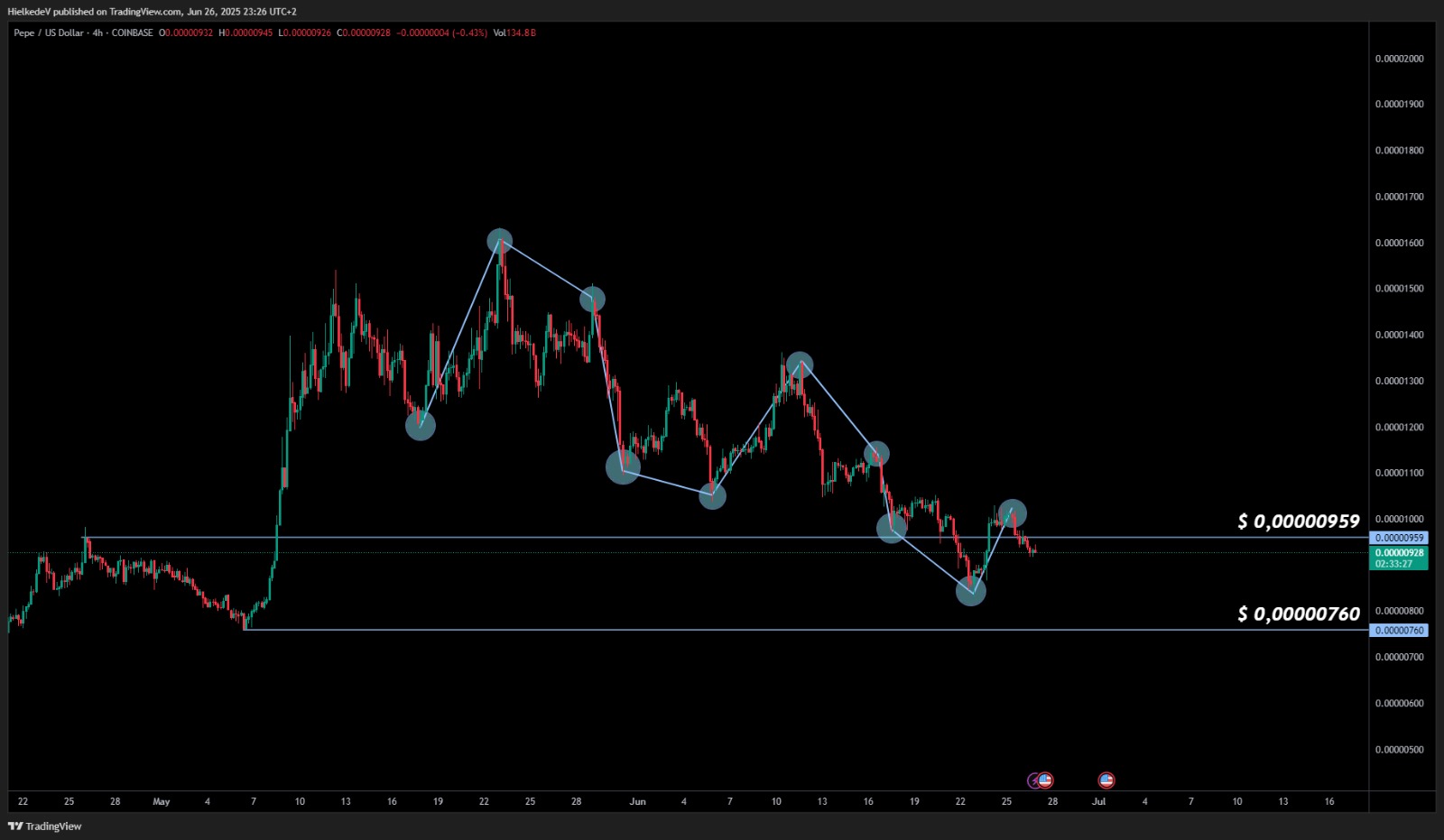Click the 'HielkedeV published on TradingView.com' header
This screenshot has width=1444, height=840.
pyautogui.click(x=152, y=12)
